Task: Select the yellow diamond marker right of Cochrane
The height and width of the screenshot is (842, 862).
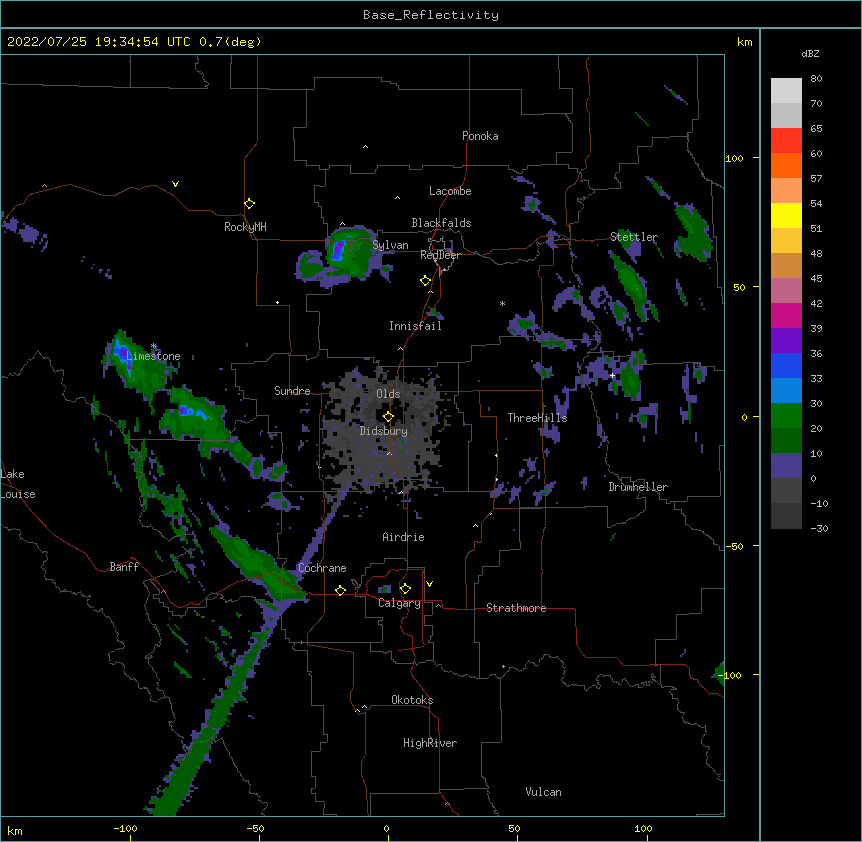Action: [340, 590]
